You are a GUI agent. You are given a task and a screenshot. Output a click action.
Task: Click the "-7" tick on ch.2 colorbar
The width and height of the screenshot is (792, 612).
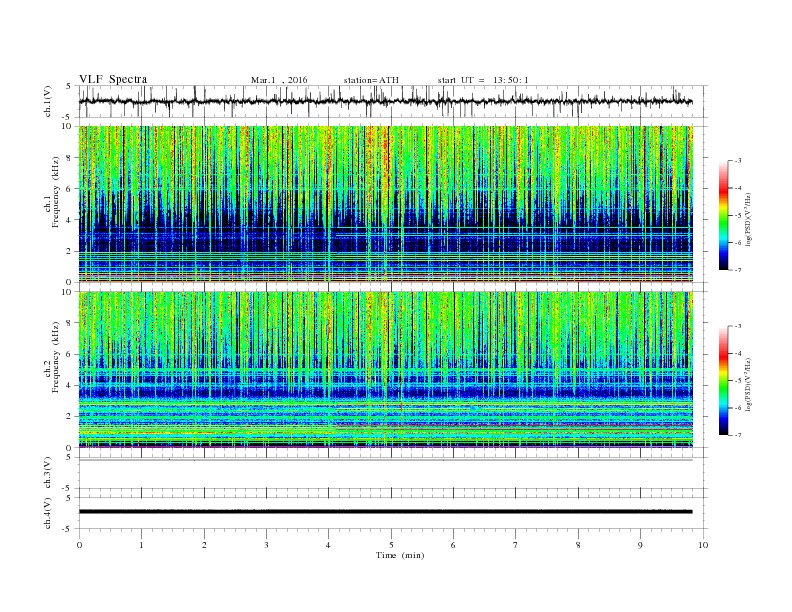click(738, 435)
